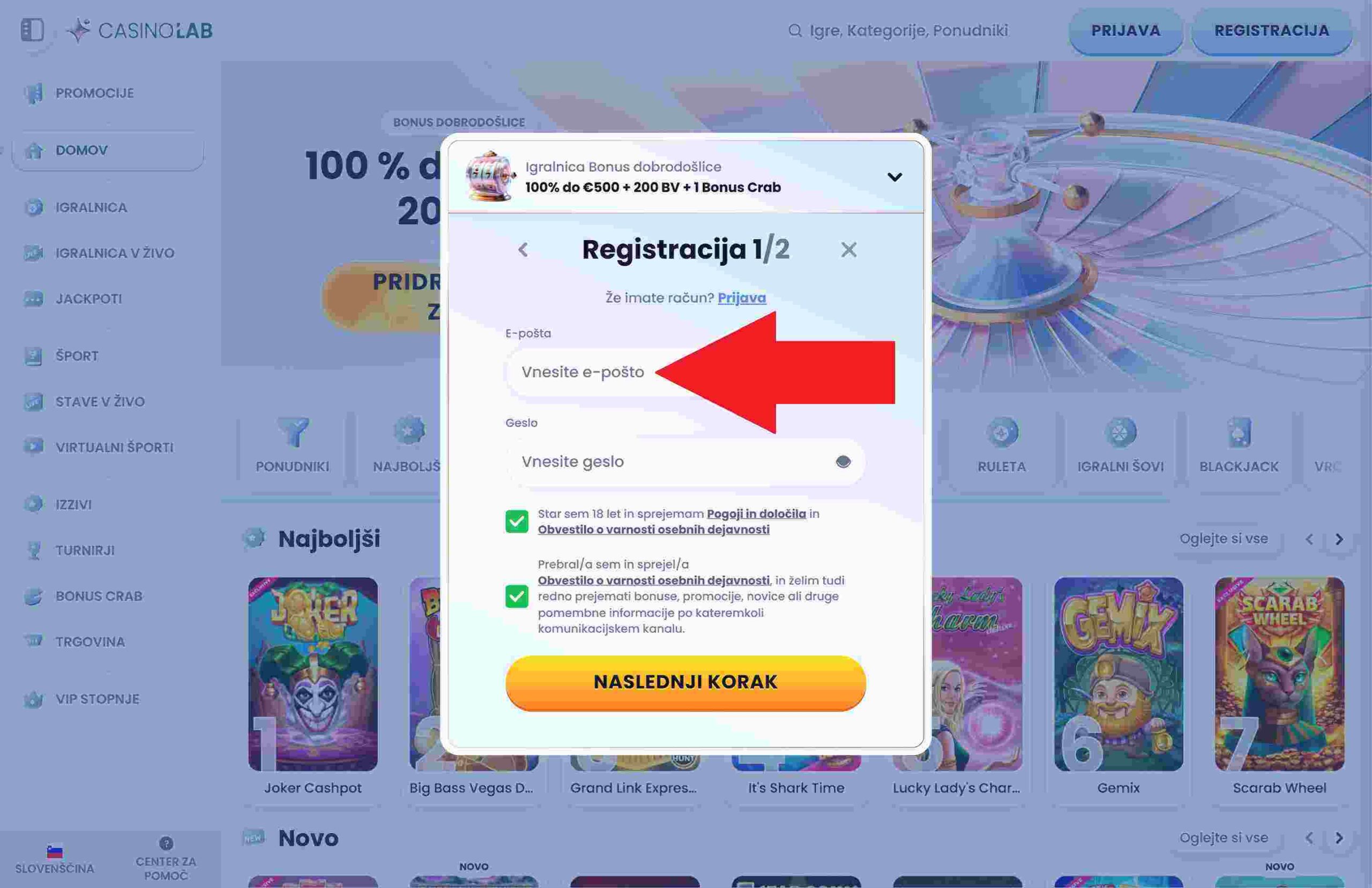1372x888 pixels.
Task: Show next Najboljši games with right chevron
Action: [x=1339, y=539]
